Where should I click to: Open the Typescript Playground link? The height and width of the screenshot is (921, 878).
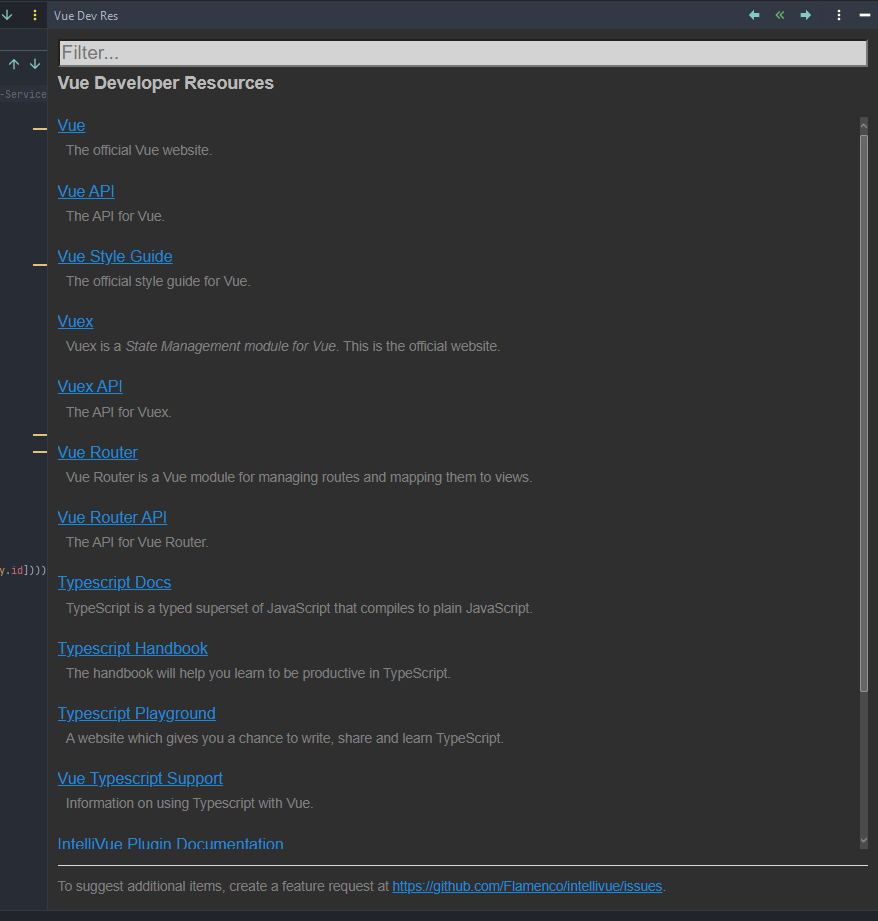click(x=136, y=714)
